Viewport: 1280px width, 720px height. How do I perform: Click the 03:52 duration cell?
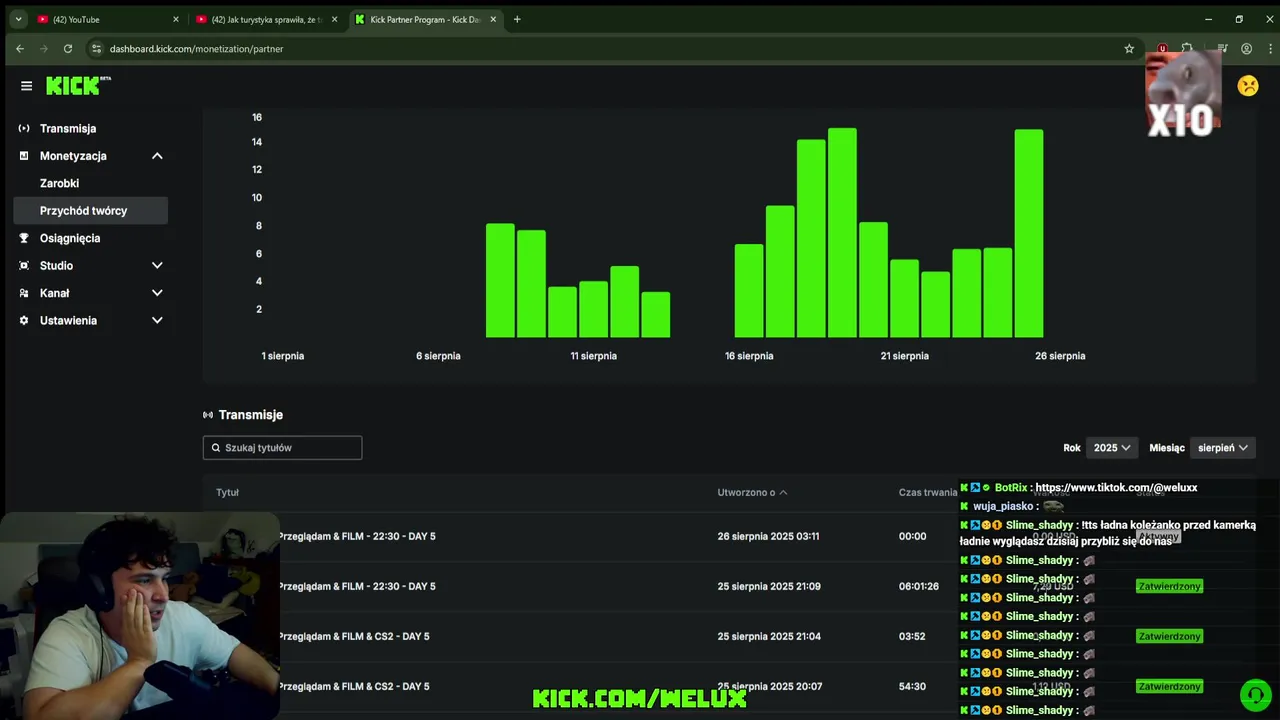[x=912, y=637]
